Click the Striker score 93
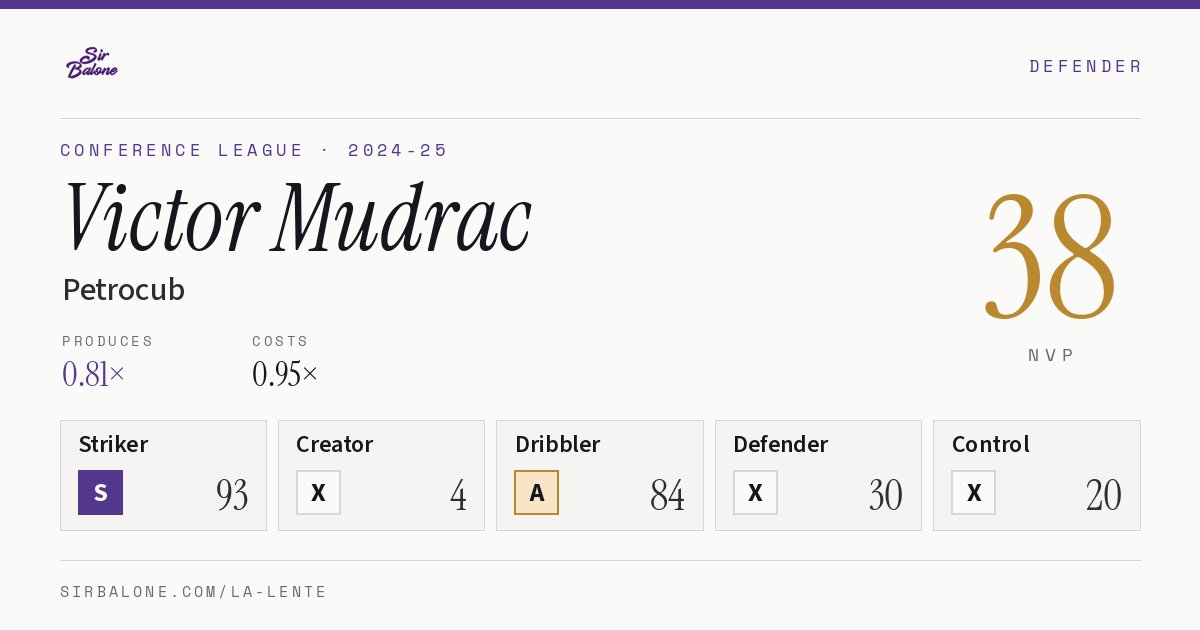Image resolution: width=1200 pixels, height=630 pixels. tap(232, 495)
